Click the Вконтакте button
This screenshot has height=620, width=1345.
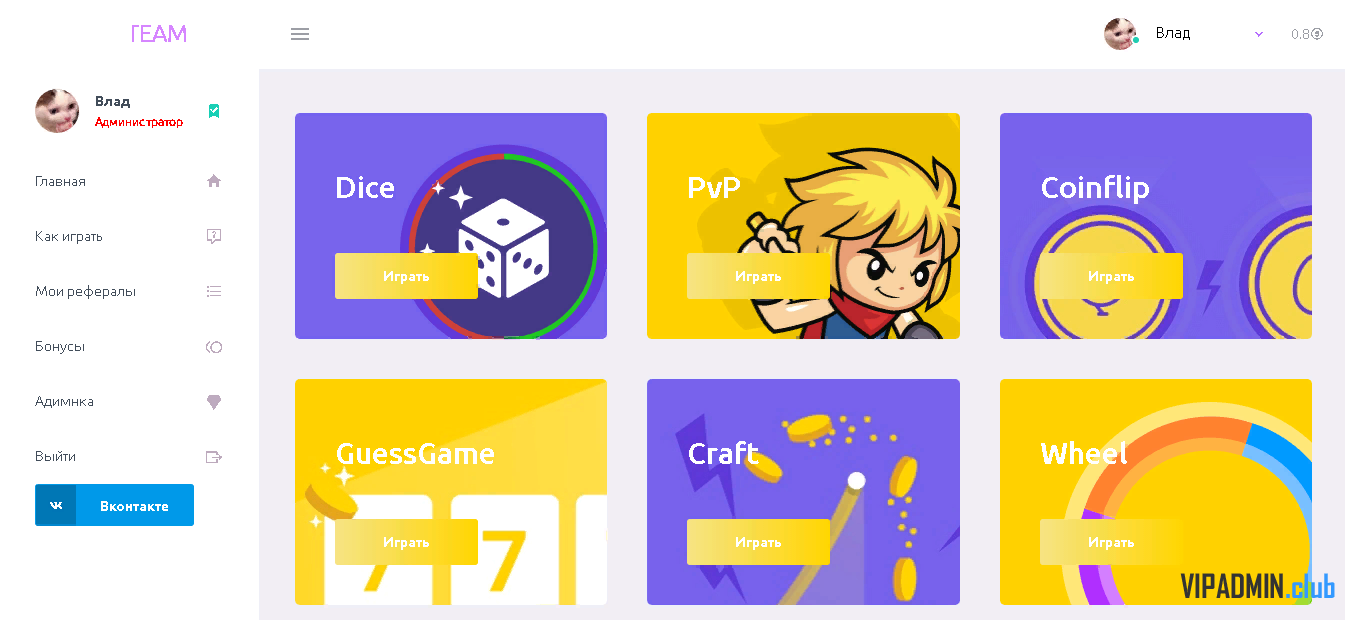pos(114,505)
